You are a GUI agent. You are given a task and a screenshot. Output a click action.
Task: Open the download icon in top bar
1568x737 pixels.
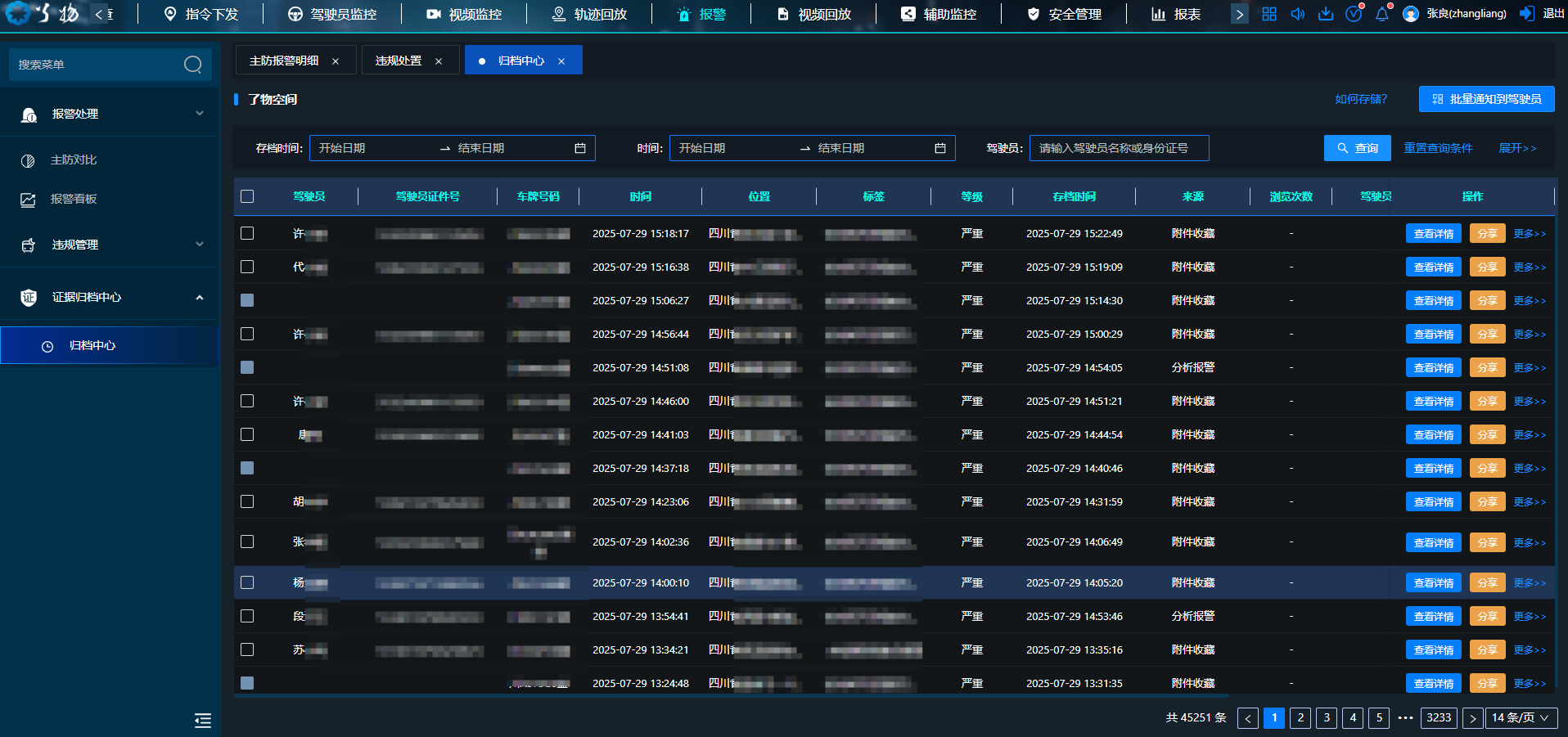1326,14
